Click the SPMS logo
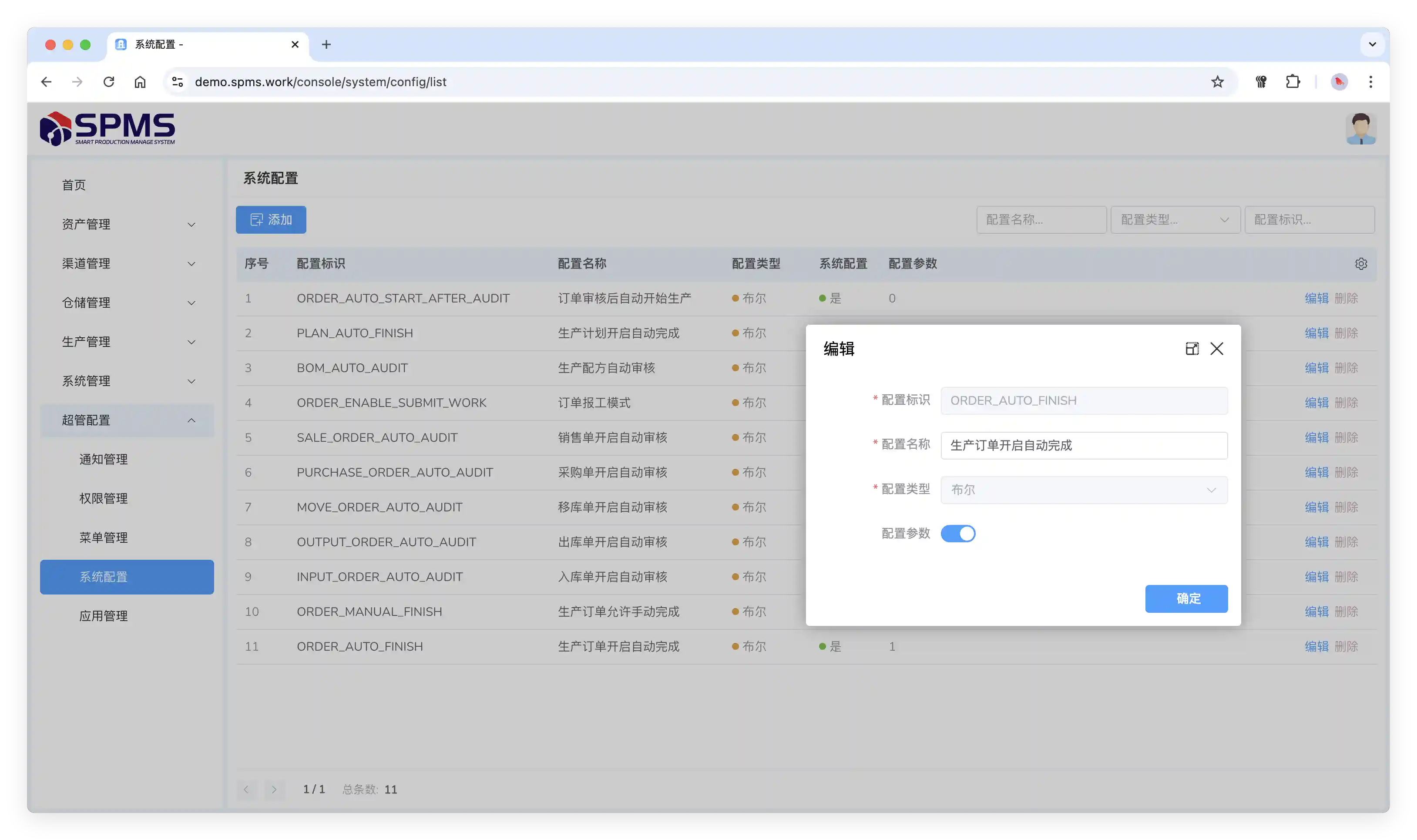 (107, 129)
